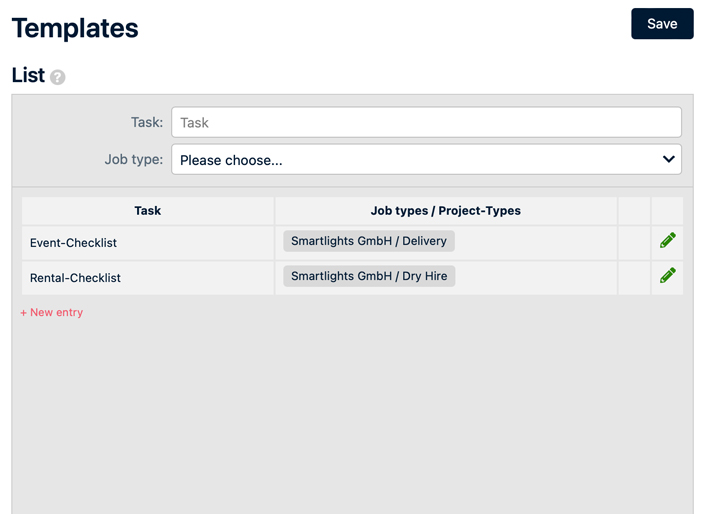
Task: Expand the Job type dropdown
Action: [x=426, y=159]
